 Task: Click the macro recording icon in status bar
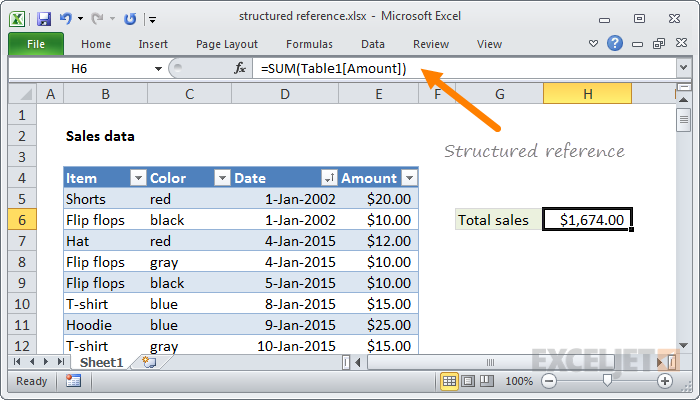point(73,381)
